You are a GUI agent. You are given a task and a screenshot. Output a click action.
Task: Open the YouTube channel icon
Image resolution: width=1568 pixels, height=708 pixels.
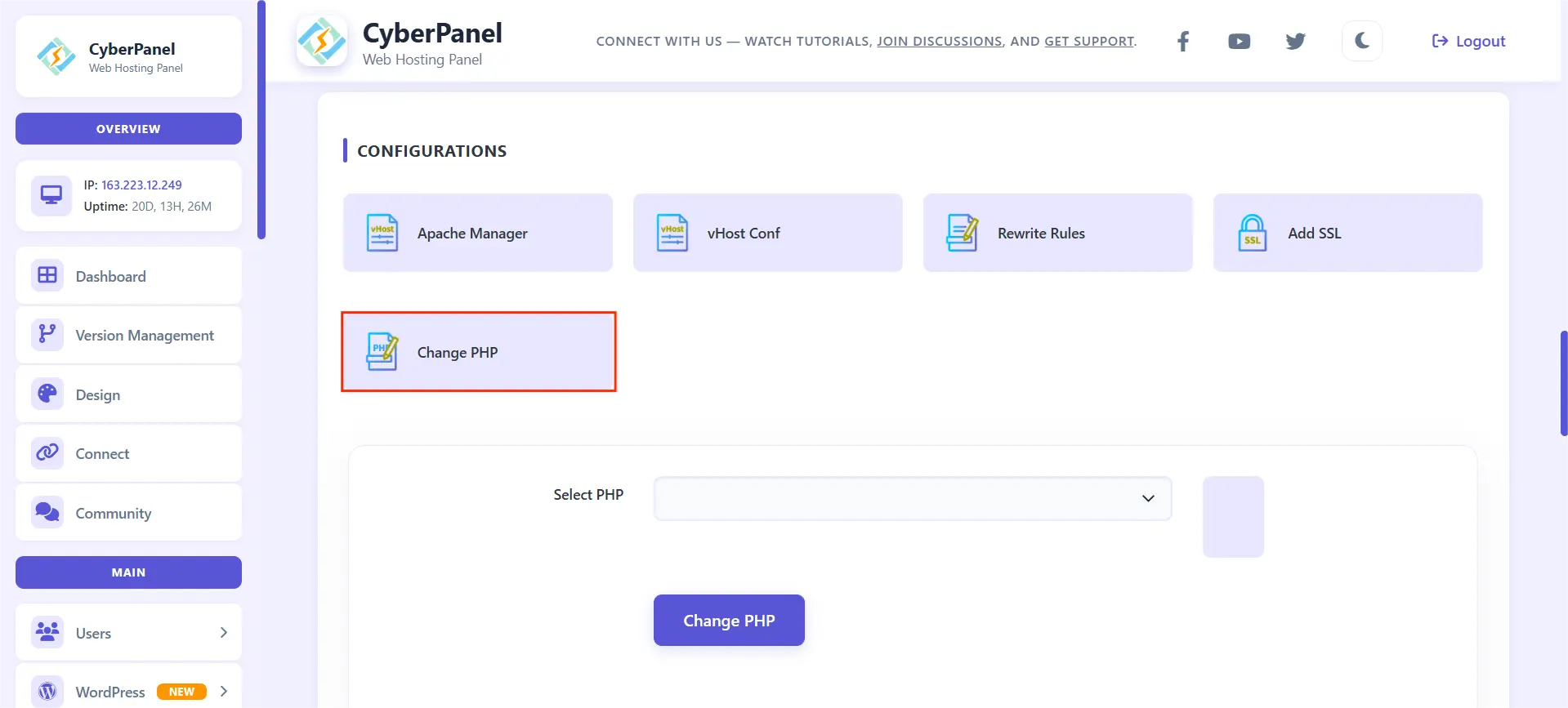[x=1239, y=41]
